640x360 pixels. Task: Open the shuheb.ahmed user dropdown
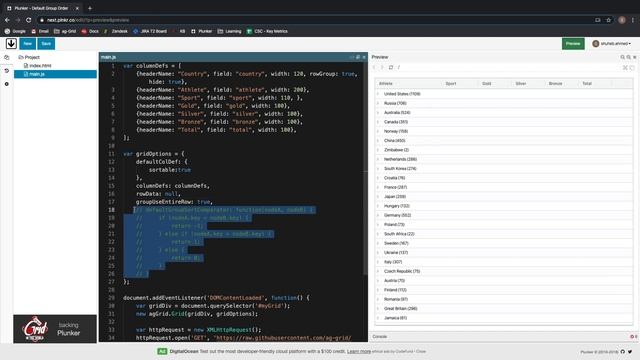(x=611, y=44)
